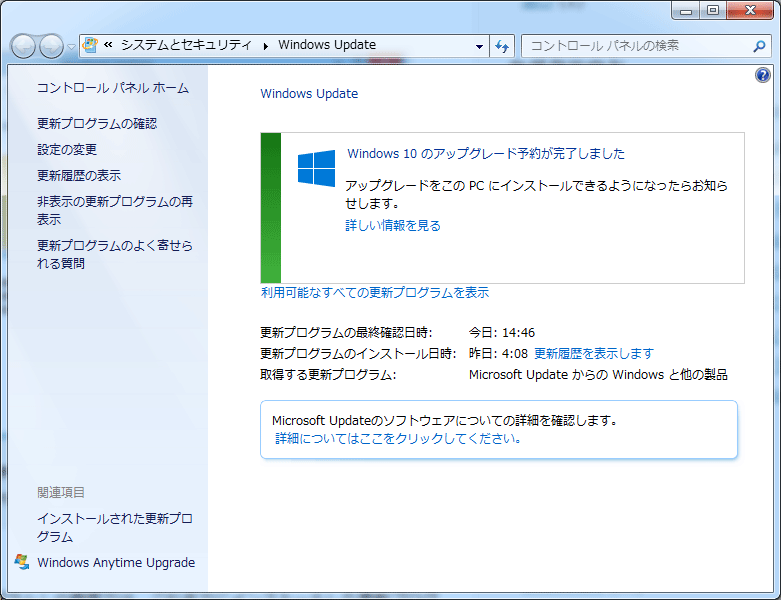The height and width of the screenshot is (600, 781).
Task: Click the blue Windows 10 logo
Action: pyautogui.click(x=316, y=168)
